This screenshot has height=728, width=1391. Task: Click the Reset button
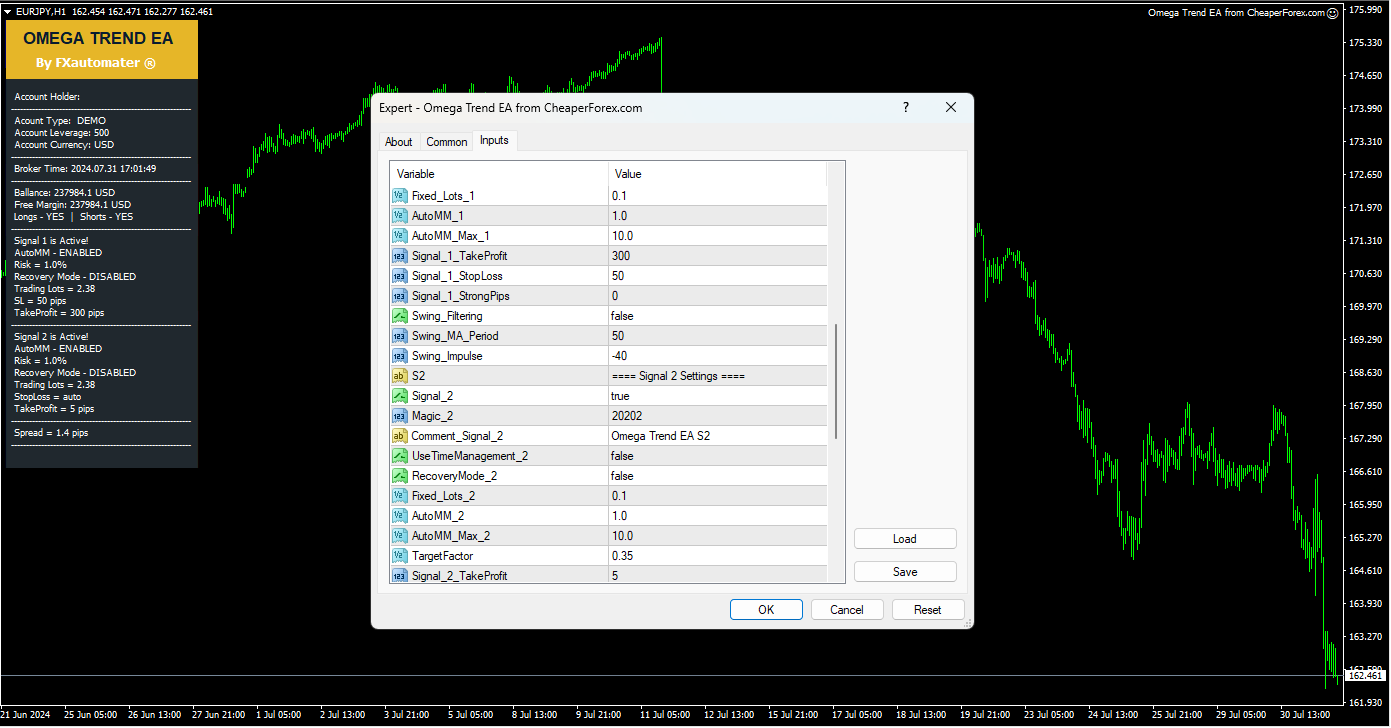(x=928, y=610)
